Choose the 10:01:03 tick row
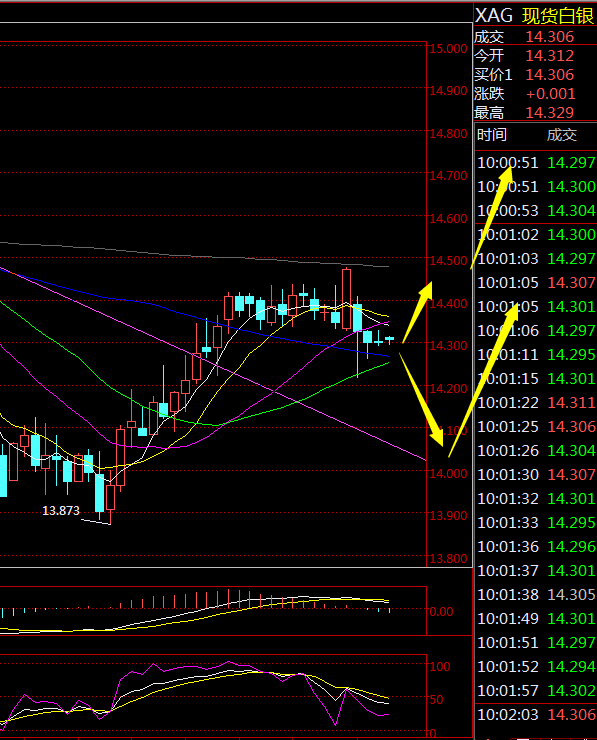 click(536, 259)
